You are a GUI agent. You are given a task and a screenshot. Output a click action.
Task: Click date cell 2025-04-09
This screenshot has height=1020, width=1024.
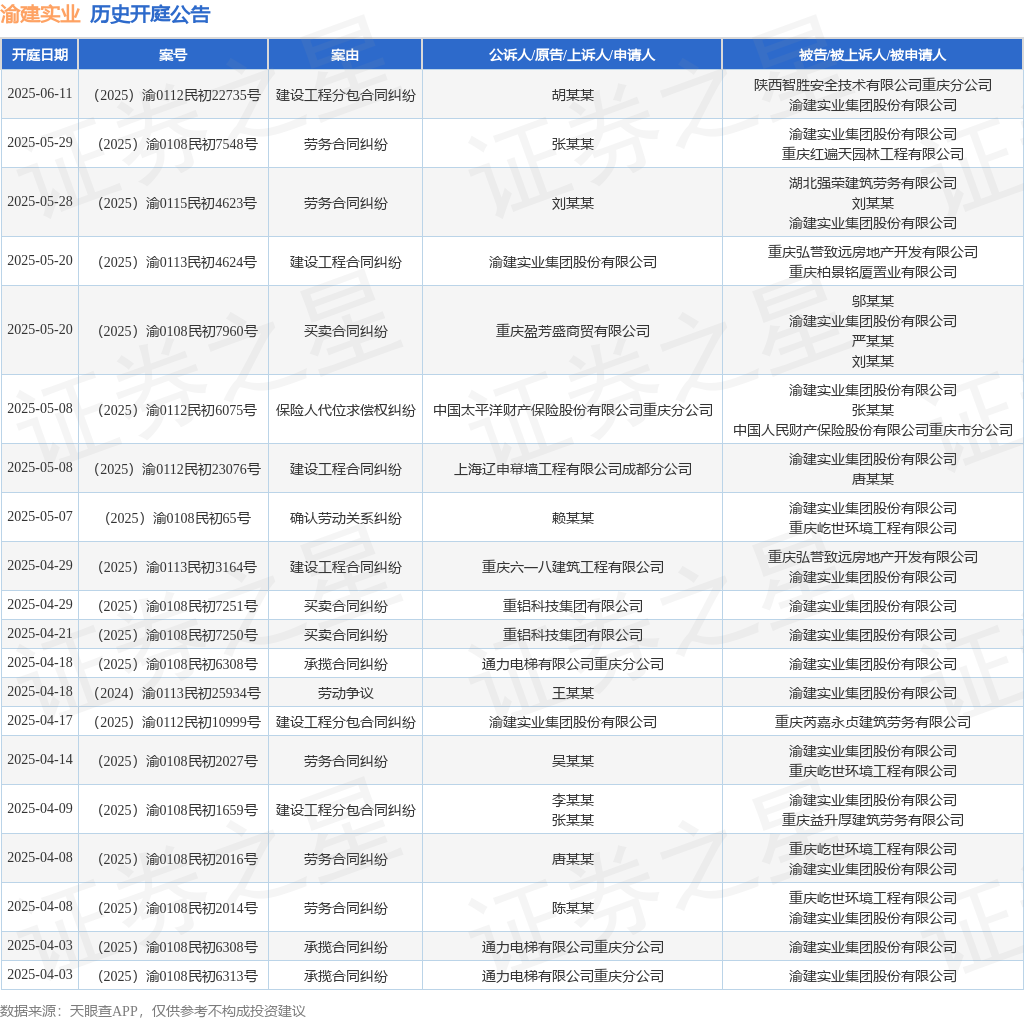pyautogui.click(x=40, y=808)
